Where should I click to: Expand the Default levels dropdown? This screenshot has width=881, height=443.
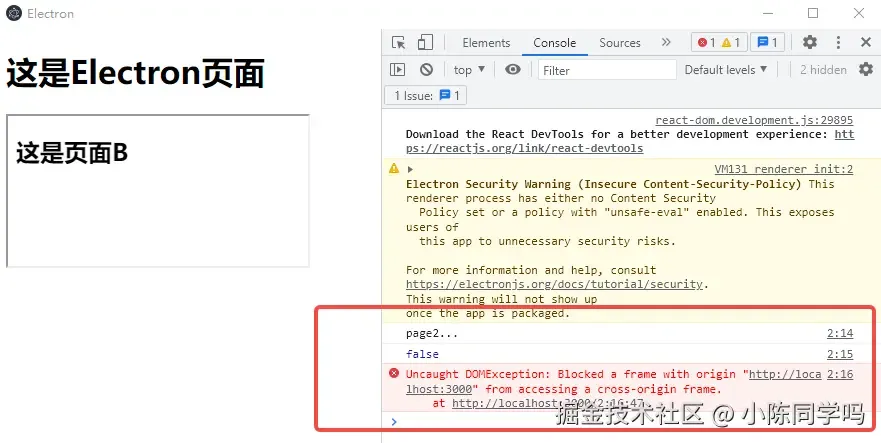click(x=725, y=70)
